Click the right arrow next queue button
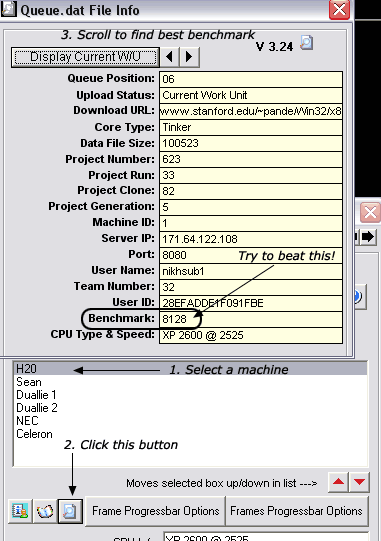The image size is (381, 541). coord(189,57)
